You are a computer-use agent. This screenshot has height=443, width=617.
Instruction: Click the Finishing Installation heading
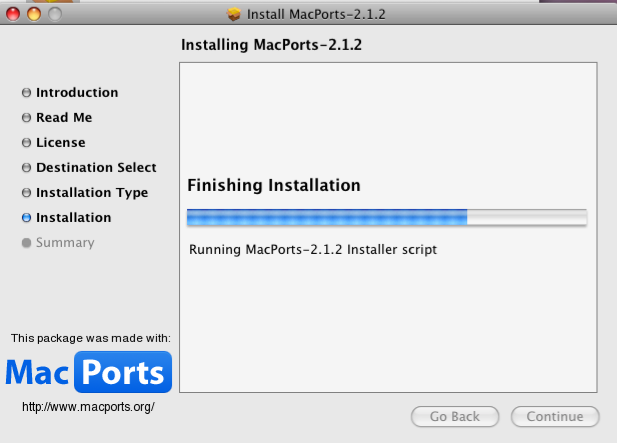(x=273, y=185)
